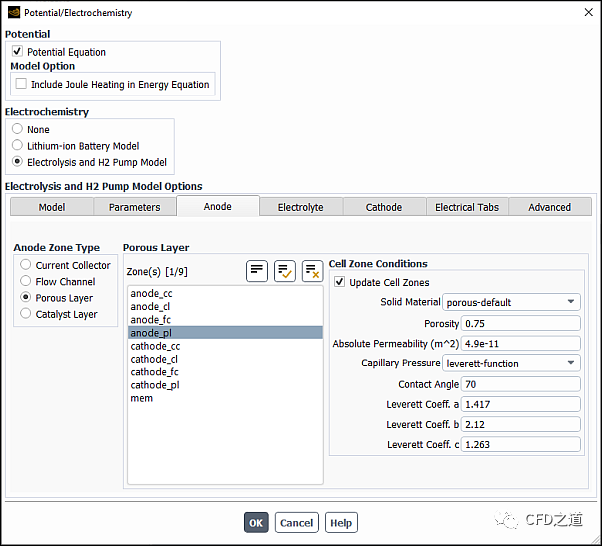Screen dimensions: 602x546
Task: Click the deselect all zones icon
Action: 312,270
